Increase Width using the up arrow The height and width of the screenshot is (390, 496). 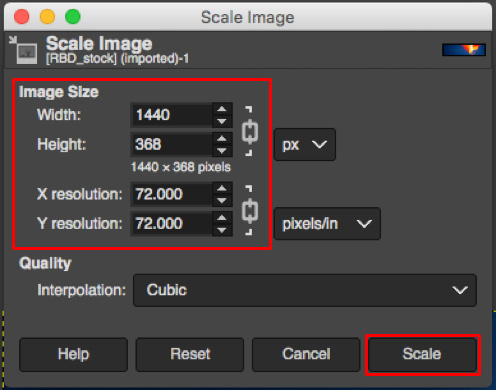(222, 109)
